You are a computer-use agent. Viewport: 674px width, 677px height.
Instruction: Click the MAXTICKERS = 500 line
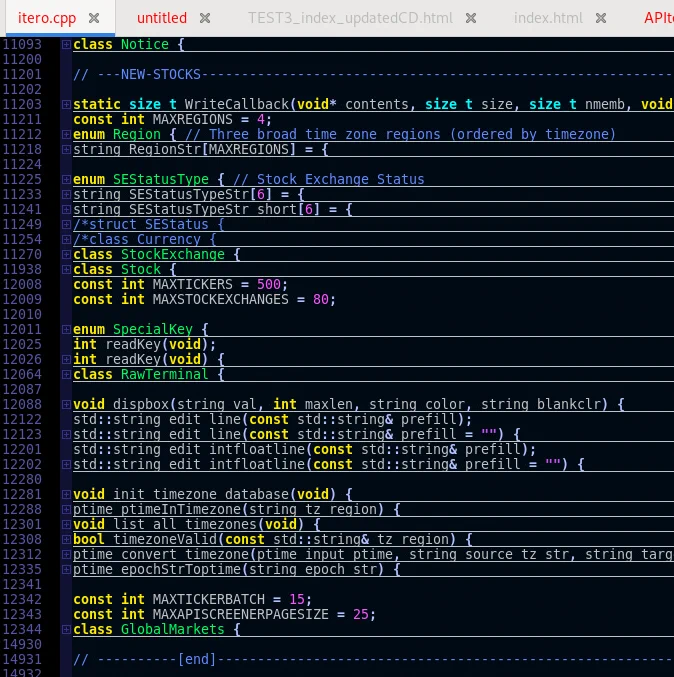pyautogui.click(x=180, y=285)
